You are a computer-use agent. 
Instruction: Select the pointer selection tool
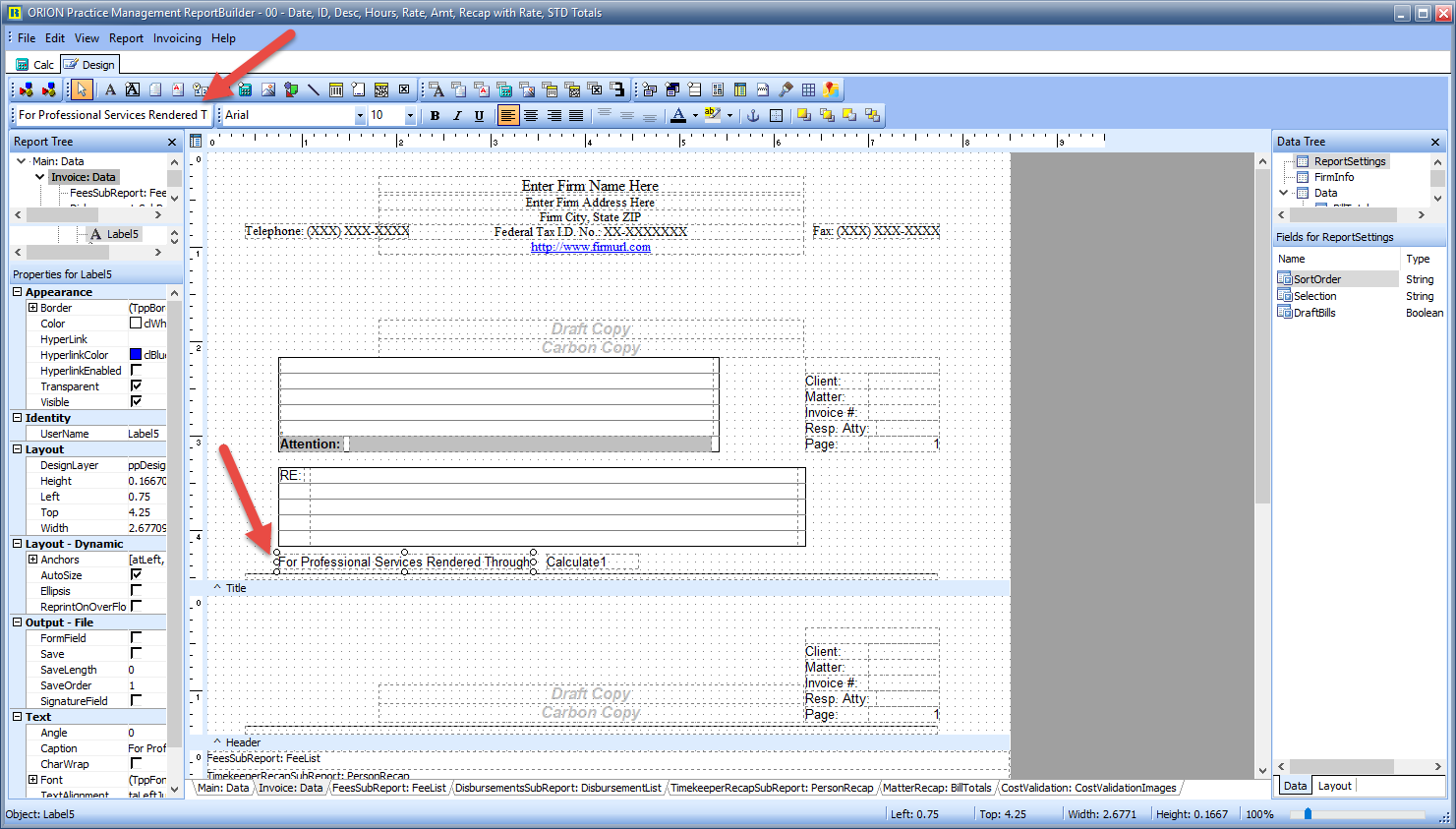(x=82, y=89)
